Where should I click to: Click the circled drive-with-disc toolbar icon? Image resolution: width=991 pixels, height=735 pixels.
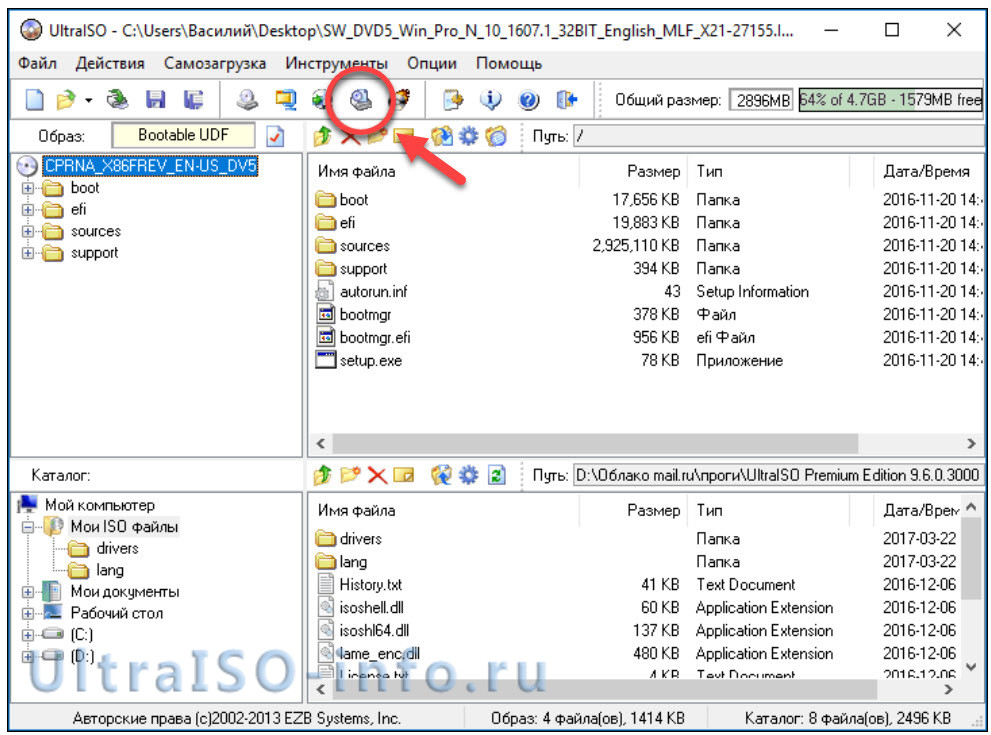[362, 100]
